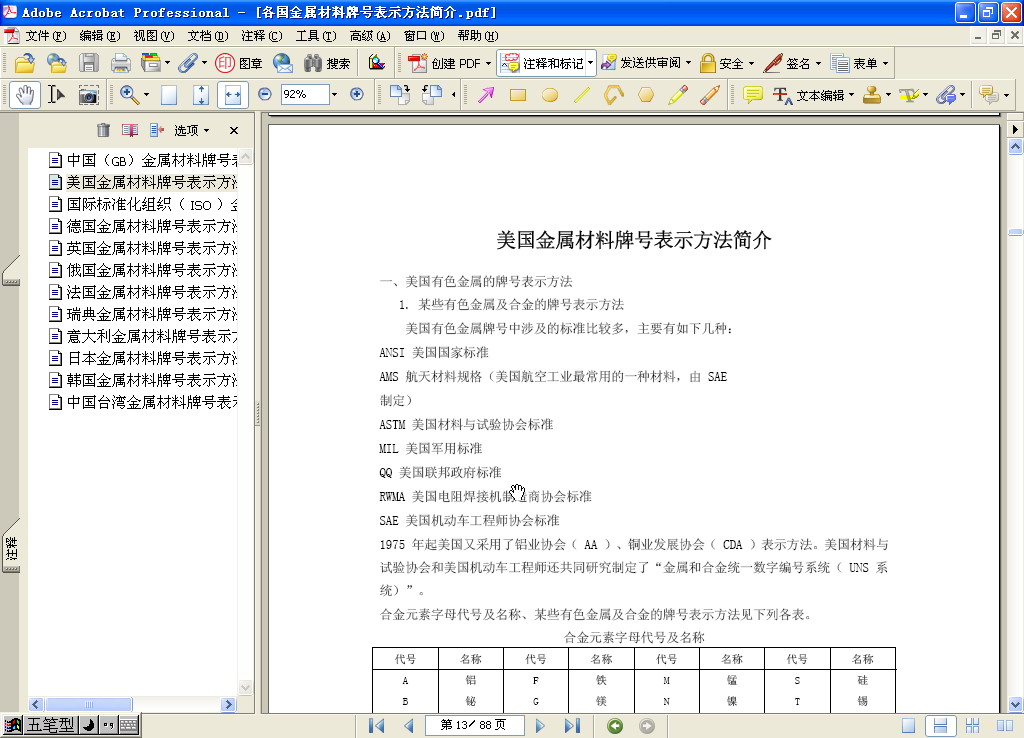The image size is (1024, 738).
Task: Choose Fit Page view icon
Action: pyautogui.click(x=201, y=95)
